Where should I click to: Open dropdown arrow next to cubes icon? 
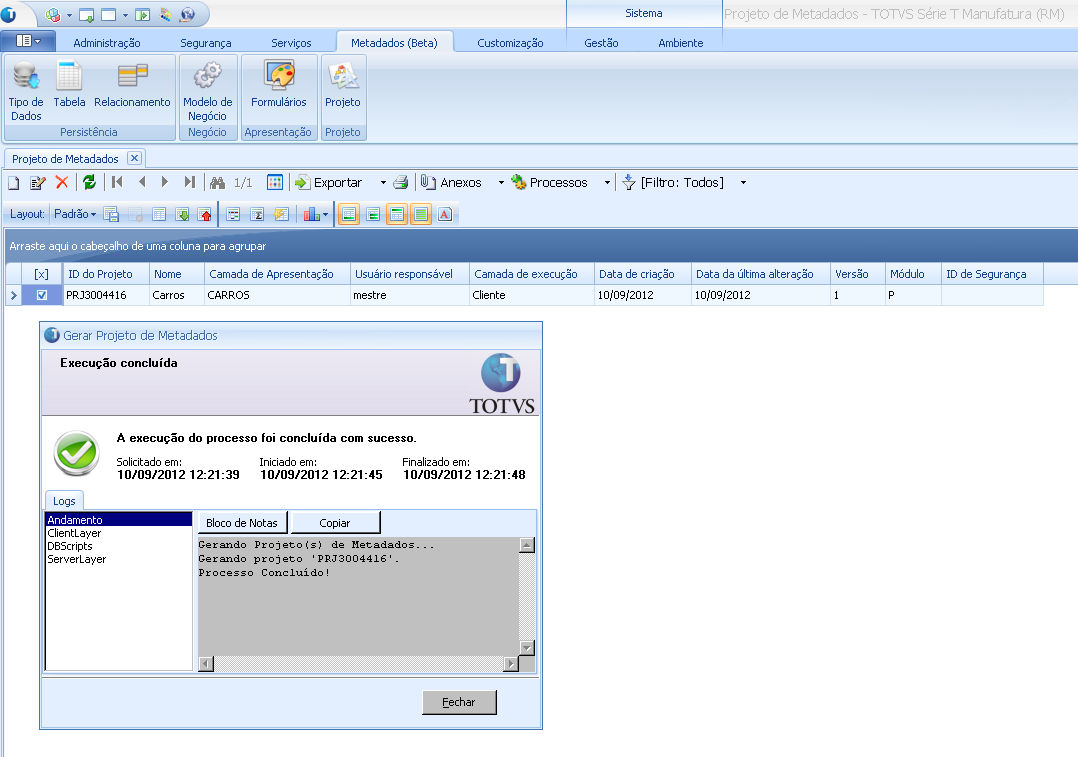[69, 15]
